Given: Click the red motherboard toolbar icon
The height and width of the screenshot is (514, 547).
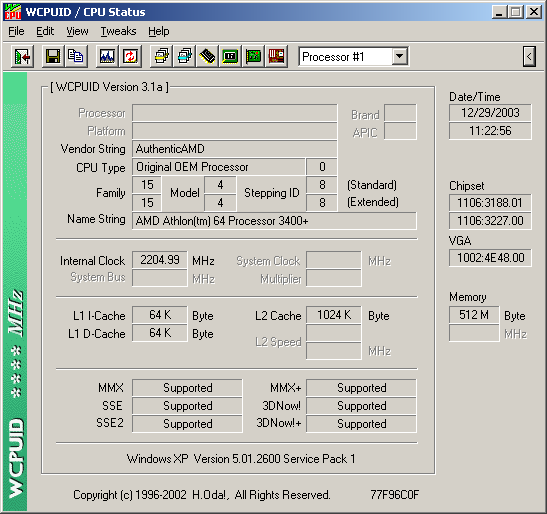Looking at the screenshot, I should pyautogui.click(x=276, y=56).
